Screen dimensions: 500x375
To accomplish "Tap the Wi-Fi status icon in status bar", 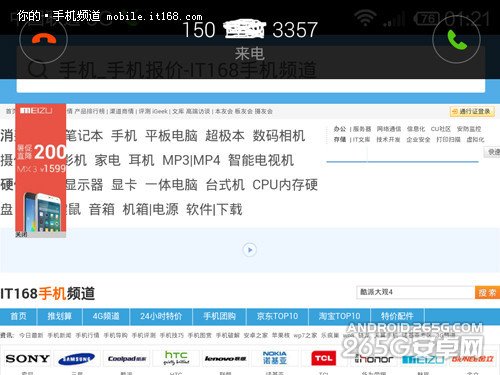I will [365, 17].
